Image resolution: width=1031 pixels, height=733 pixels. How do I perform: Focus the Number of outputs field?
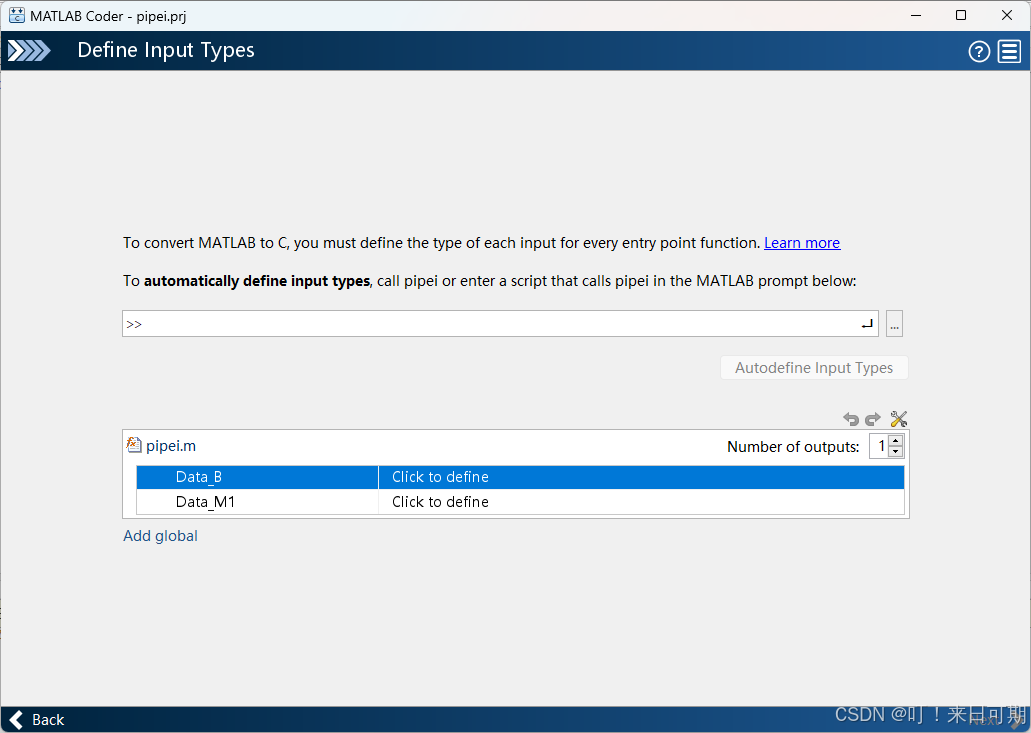pyautogui.click(x=879, y=446)
